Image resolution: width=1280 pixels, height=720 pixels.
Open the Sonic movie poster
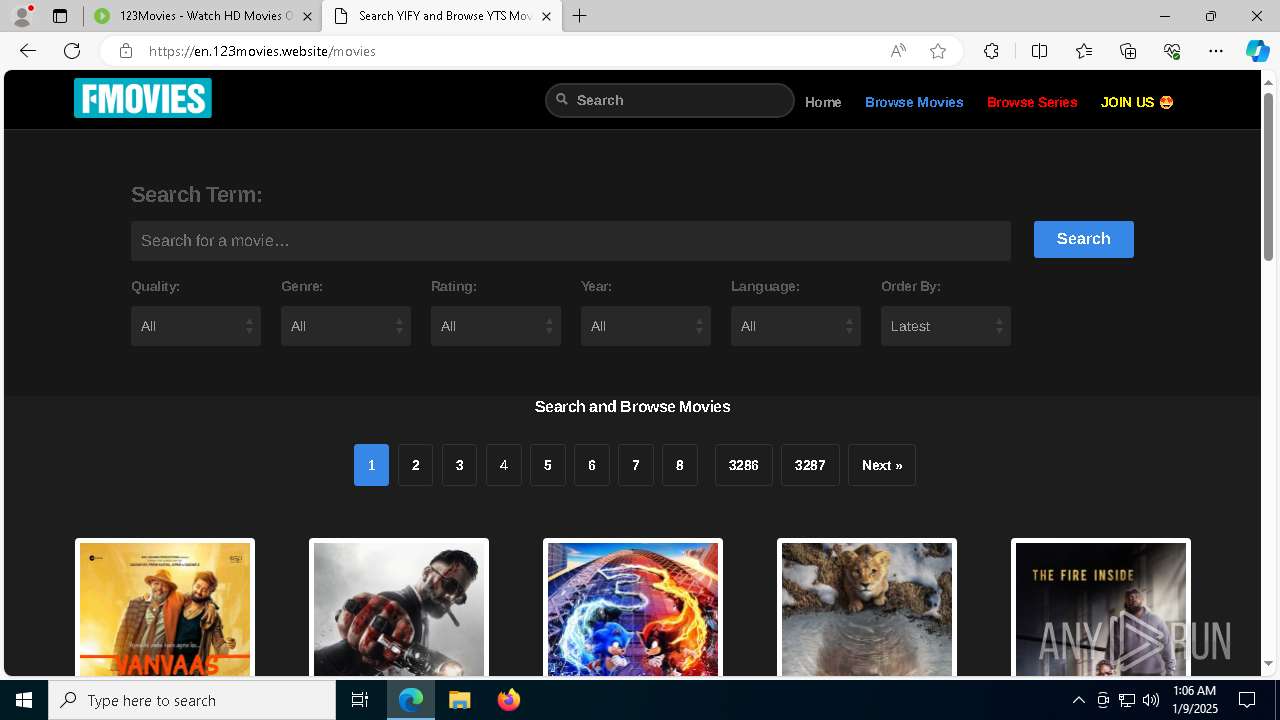click(x=633, y=609)
